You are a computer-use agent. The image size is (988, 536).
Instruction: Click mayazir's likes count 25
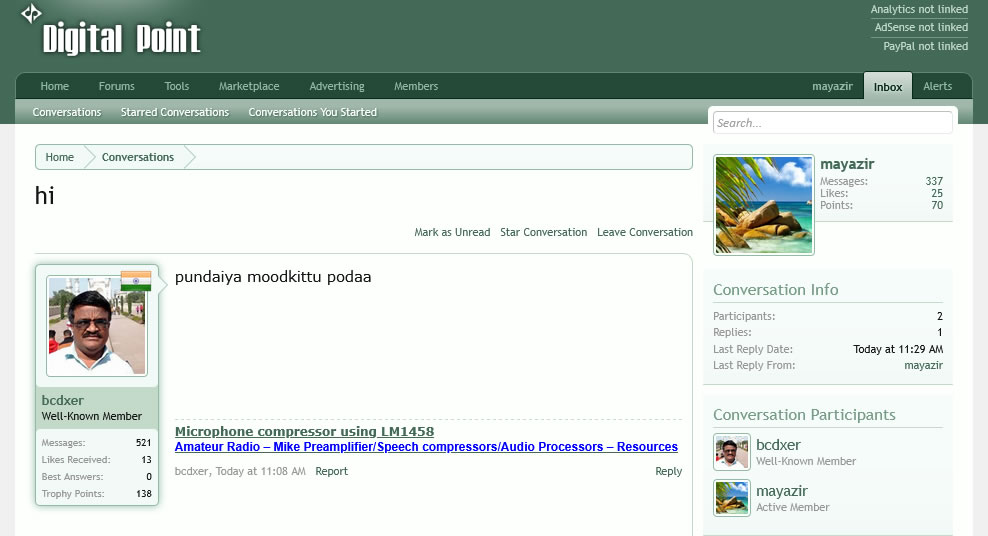point(937,193)
